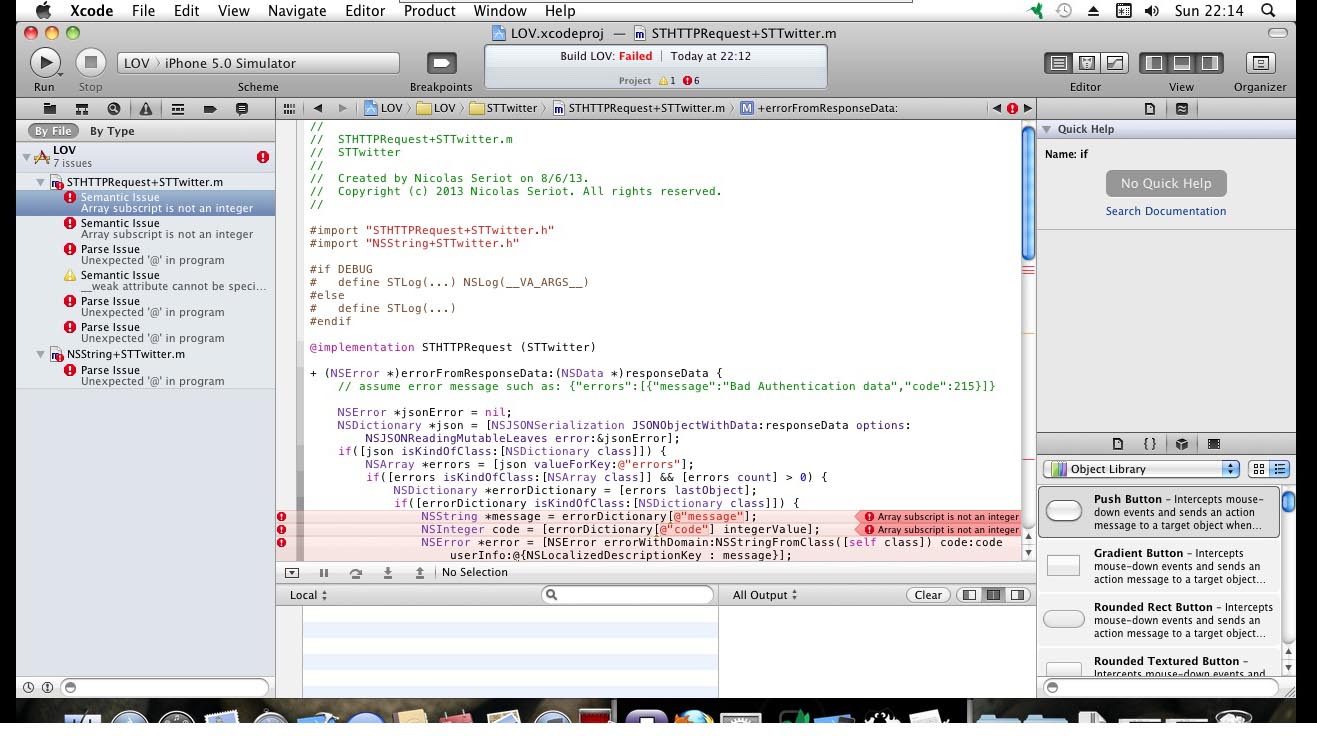Click the volume icon in menu bar
The width and height of the screenshot is (1317, 736).
[x=1152, y=11]
